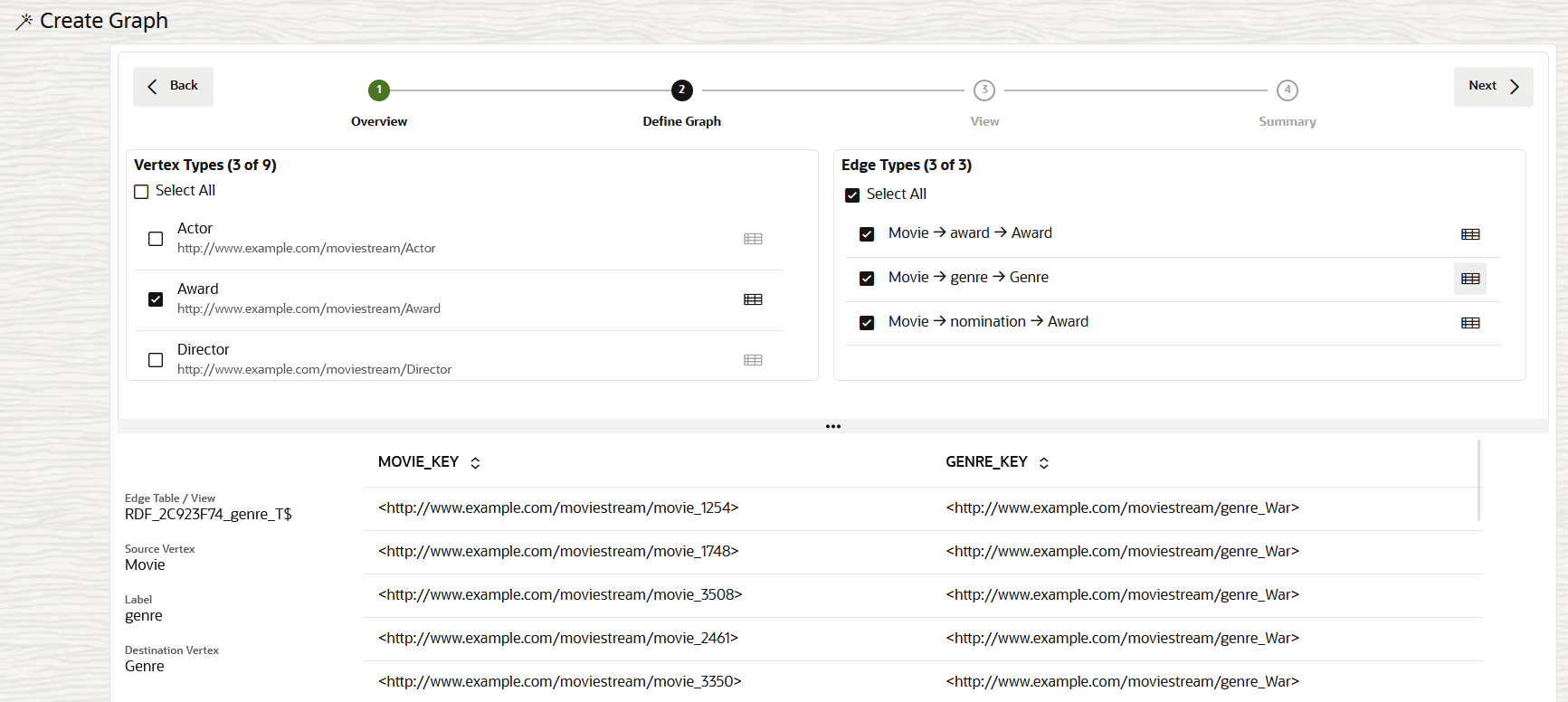
Task: Open table view for Award vertex
Action: [x=753, y=299]
